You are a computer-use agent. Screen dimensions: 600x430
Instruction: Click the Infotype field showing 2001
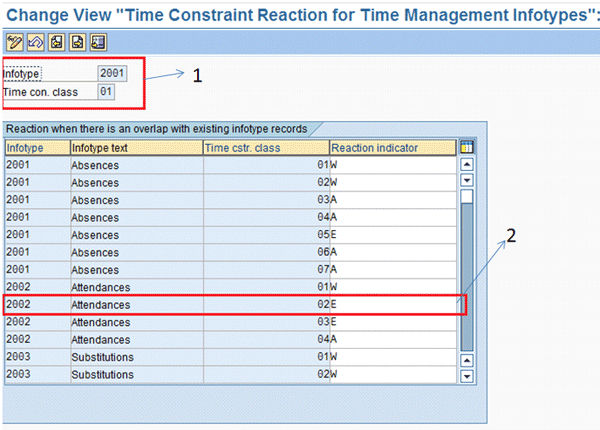click(x=112, y=73)
